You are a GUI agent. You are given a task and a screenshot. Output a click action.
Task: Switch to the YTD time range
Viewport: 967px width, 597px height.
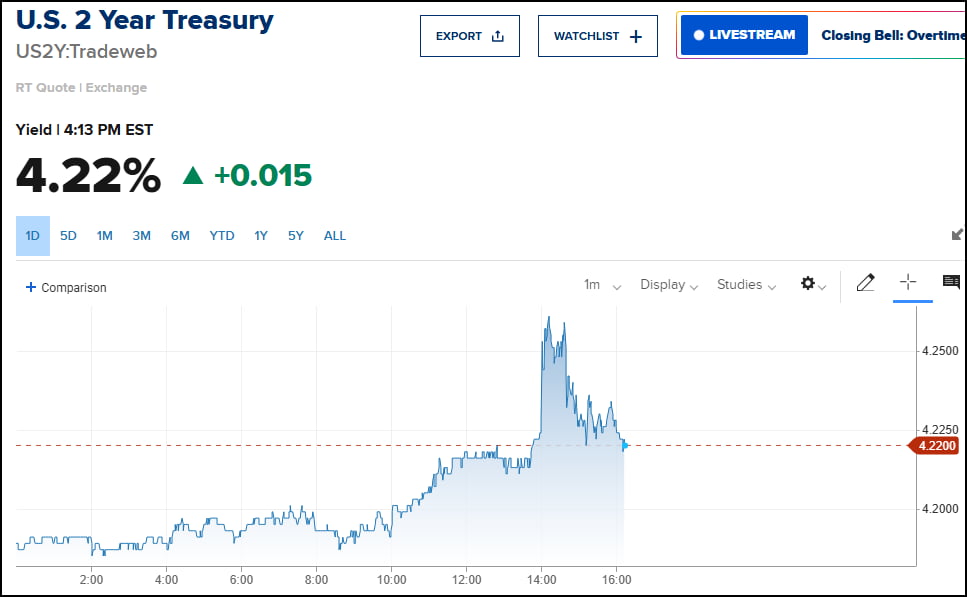click(222, 236)
